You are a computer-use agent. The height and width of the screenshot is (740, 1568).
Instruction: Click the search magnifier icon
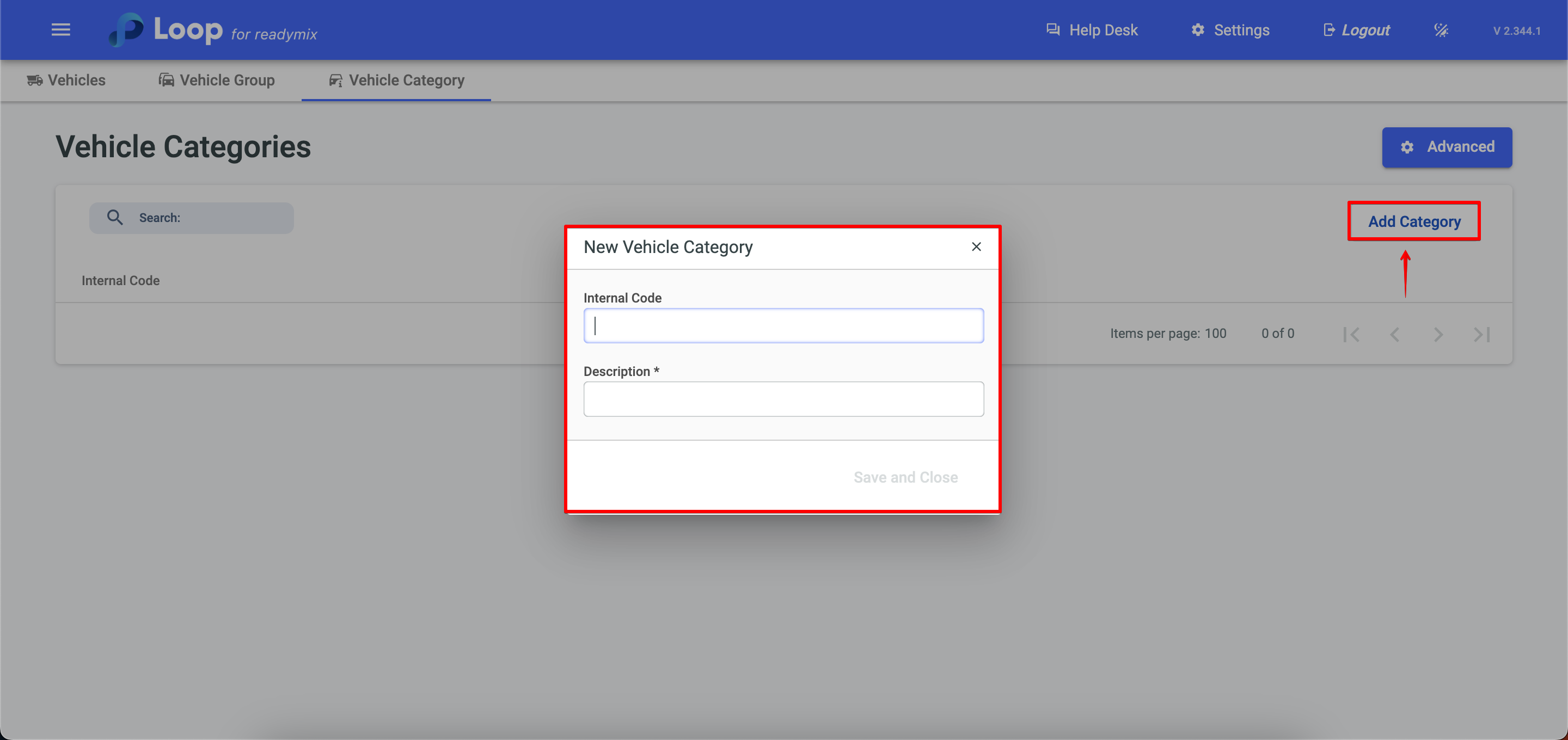tap(115, 217)
